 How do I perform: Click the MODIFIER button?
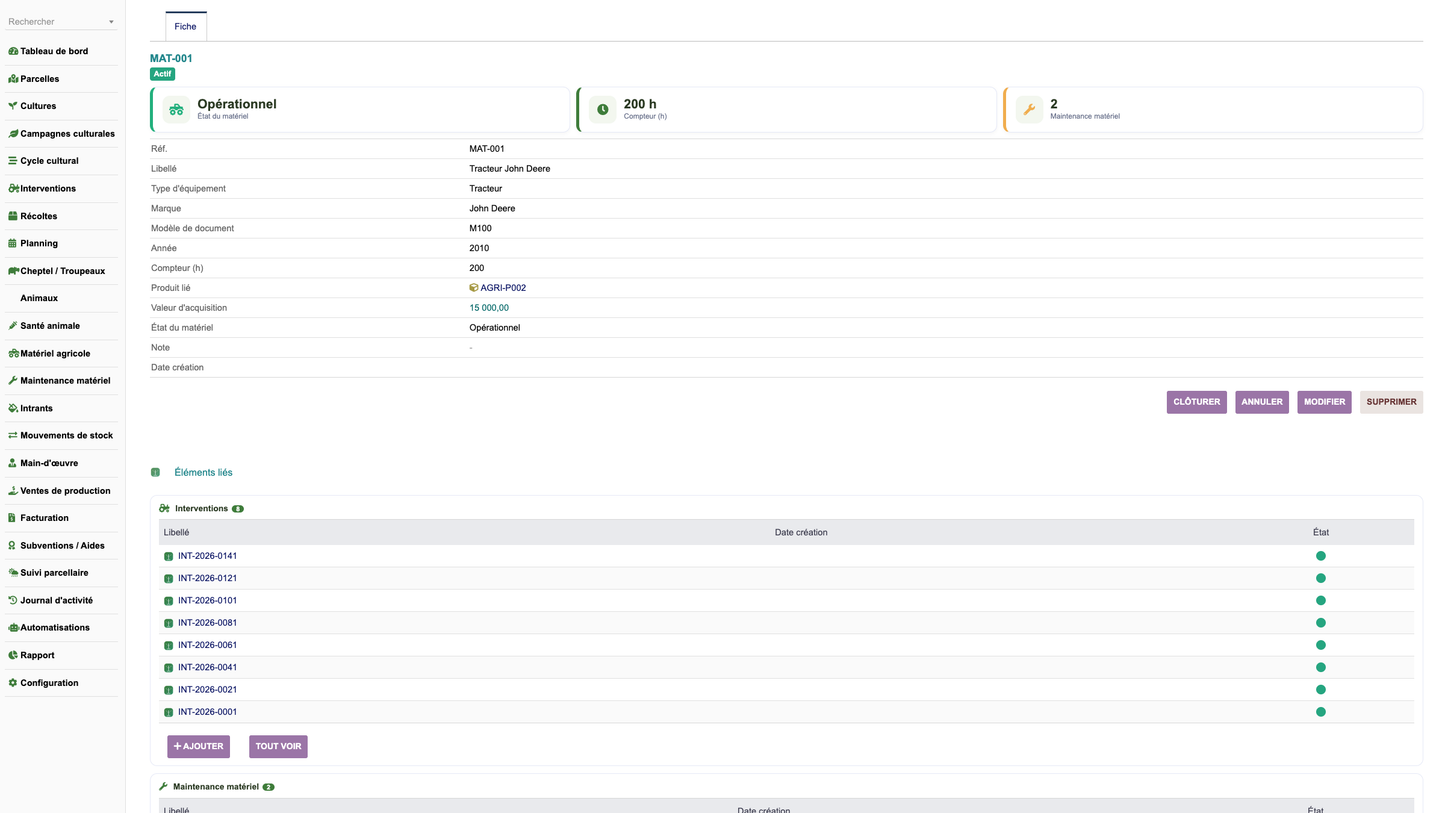(x=1324, y=402)
